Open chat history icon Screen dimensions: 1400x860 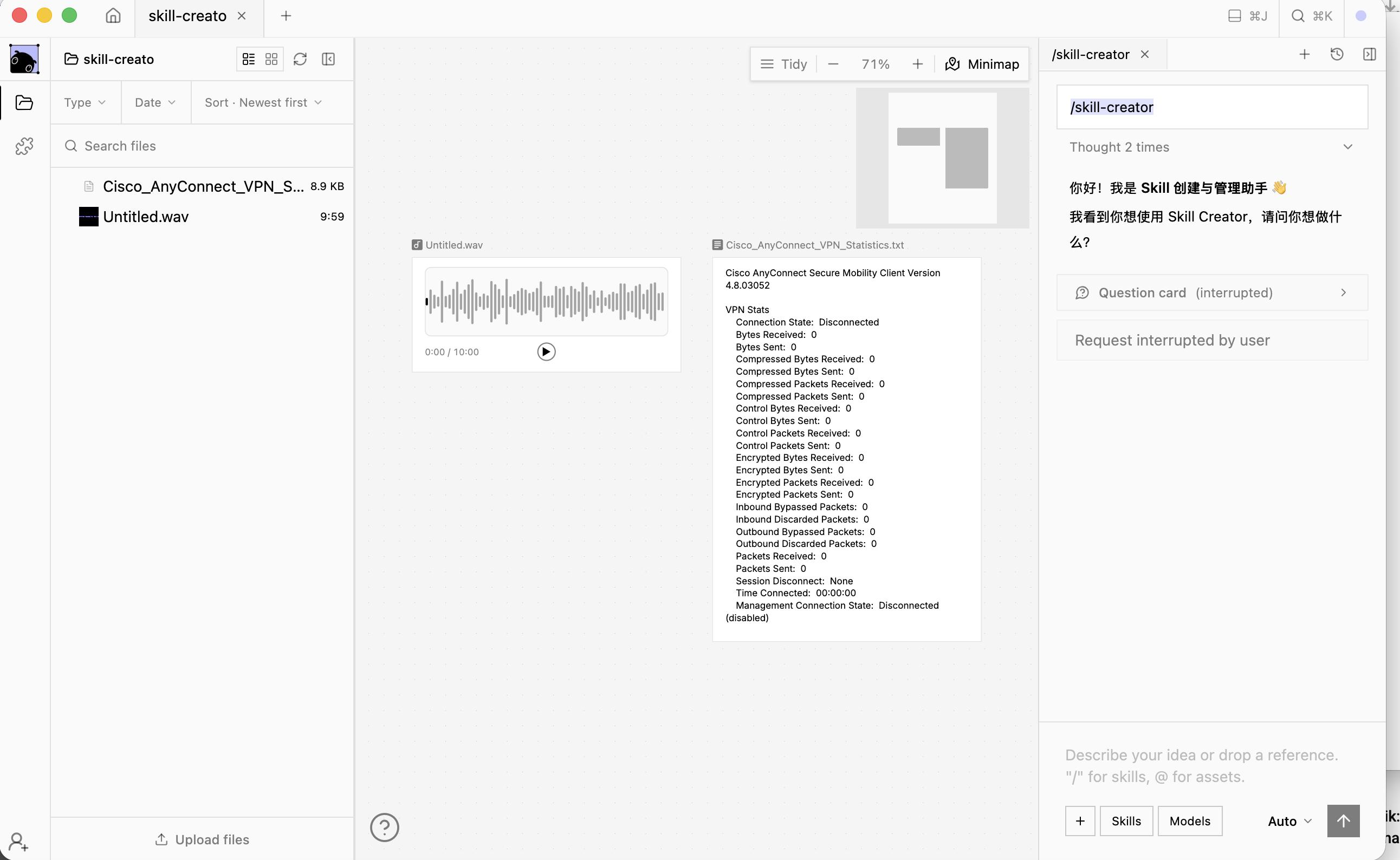[x=1337, y=55]
